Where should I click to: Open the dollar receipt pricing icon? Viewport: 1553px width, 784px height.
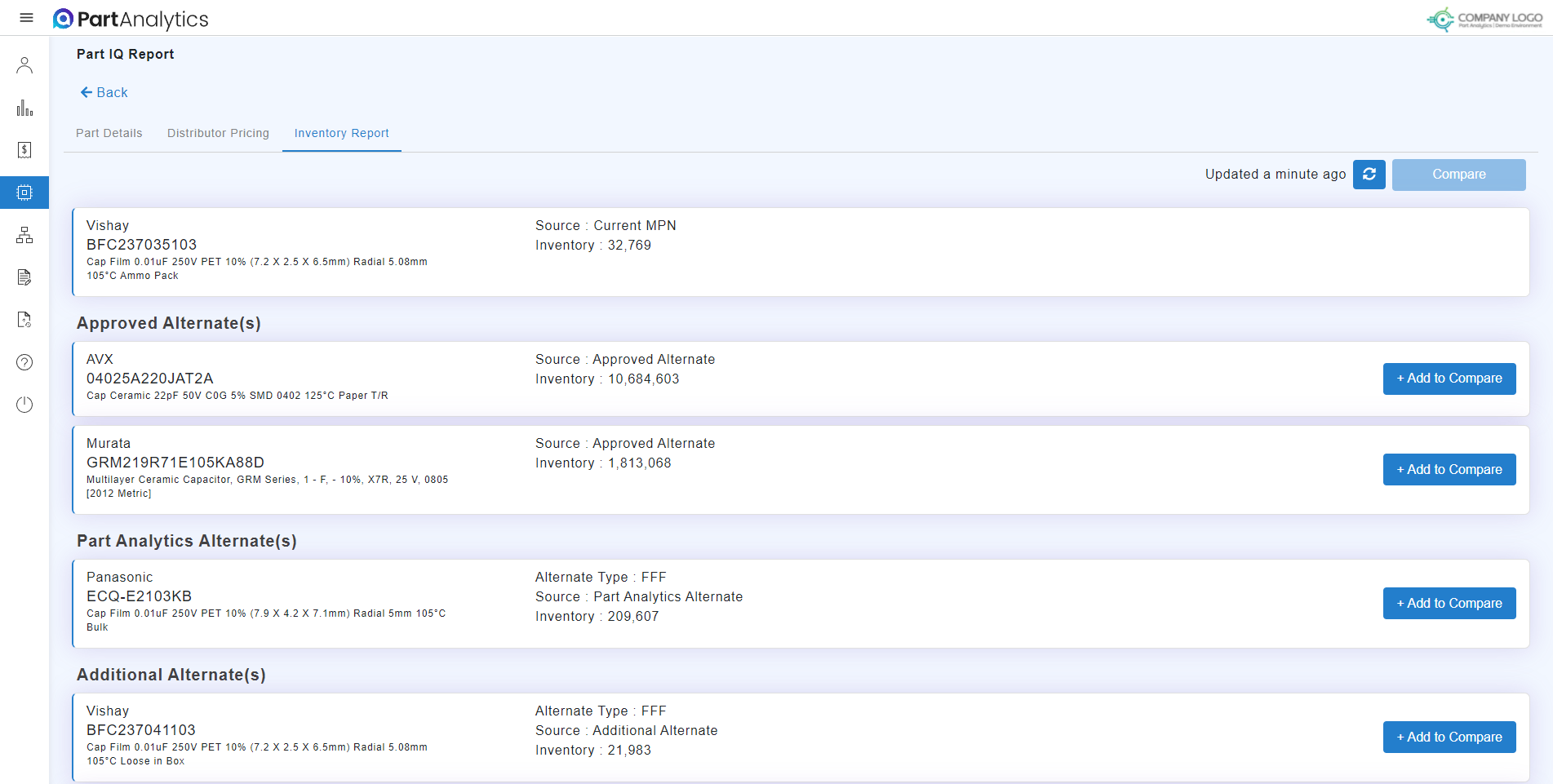pos(24,150)
